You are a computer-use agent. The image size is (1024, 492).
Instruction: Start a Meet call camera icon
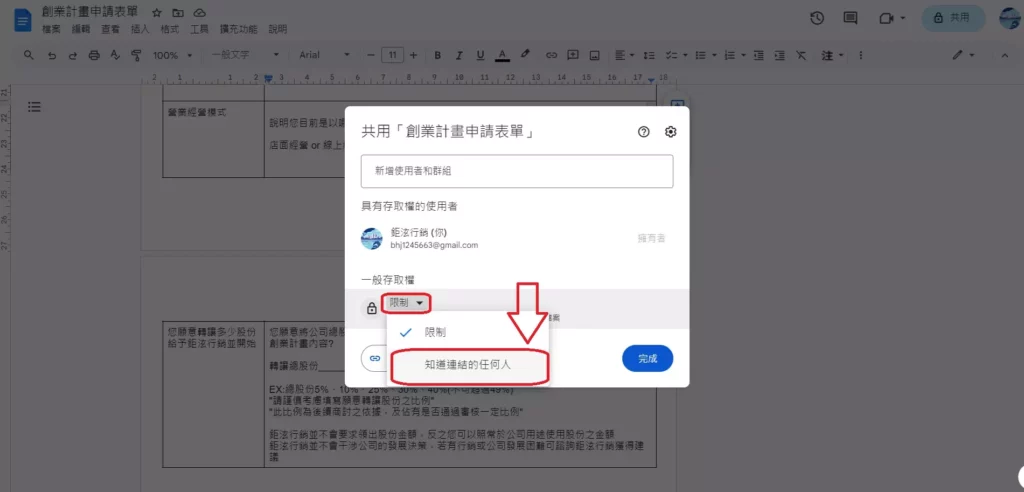pyautogui.click(x=886, y=18)
